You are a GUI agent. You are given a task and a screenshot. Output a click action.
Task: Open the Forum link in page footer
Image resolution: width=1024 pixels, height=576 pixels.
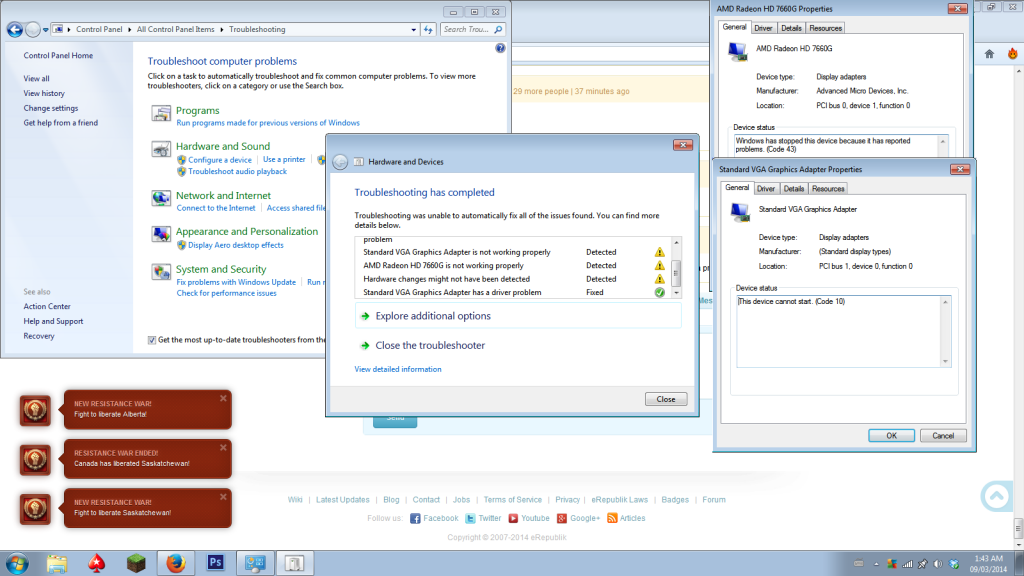(x=714, y=500)
